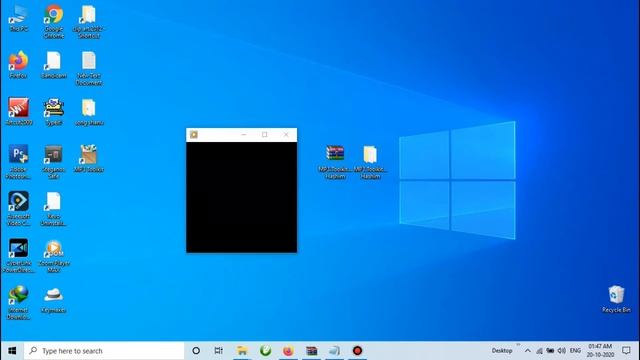This screenshot has height=360, width=640.
Task: Click the app icon in small window title bar
Action: pos(194,135)
